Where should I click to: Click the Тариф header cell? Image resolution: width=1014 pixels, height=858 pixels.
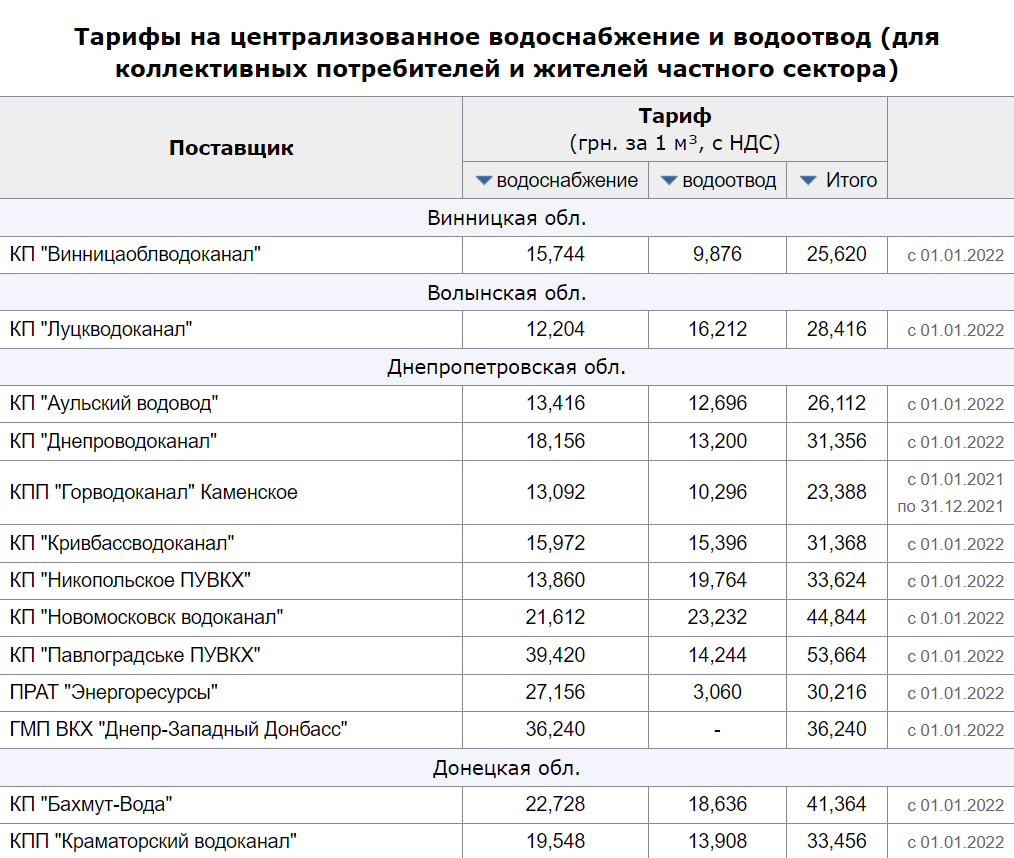674,129
